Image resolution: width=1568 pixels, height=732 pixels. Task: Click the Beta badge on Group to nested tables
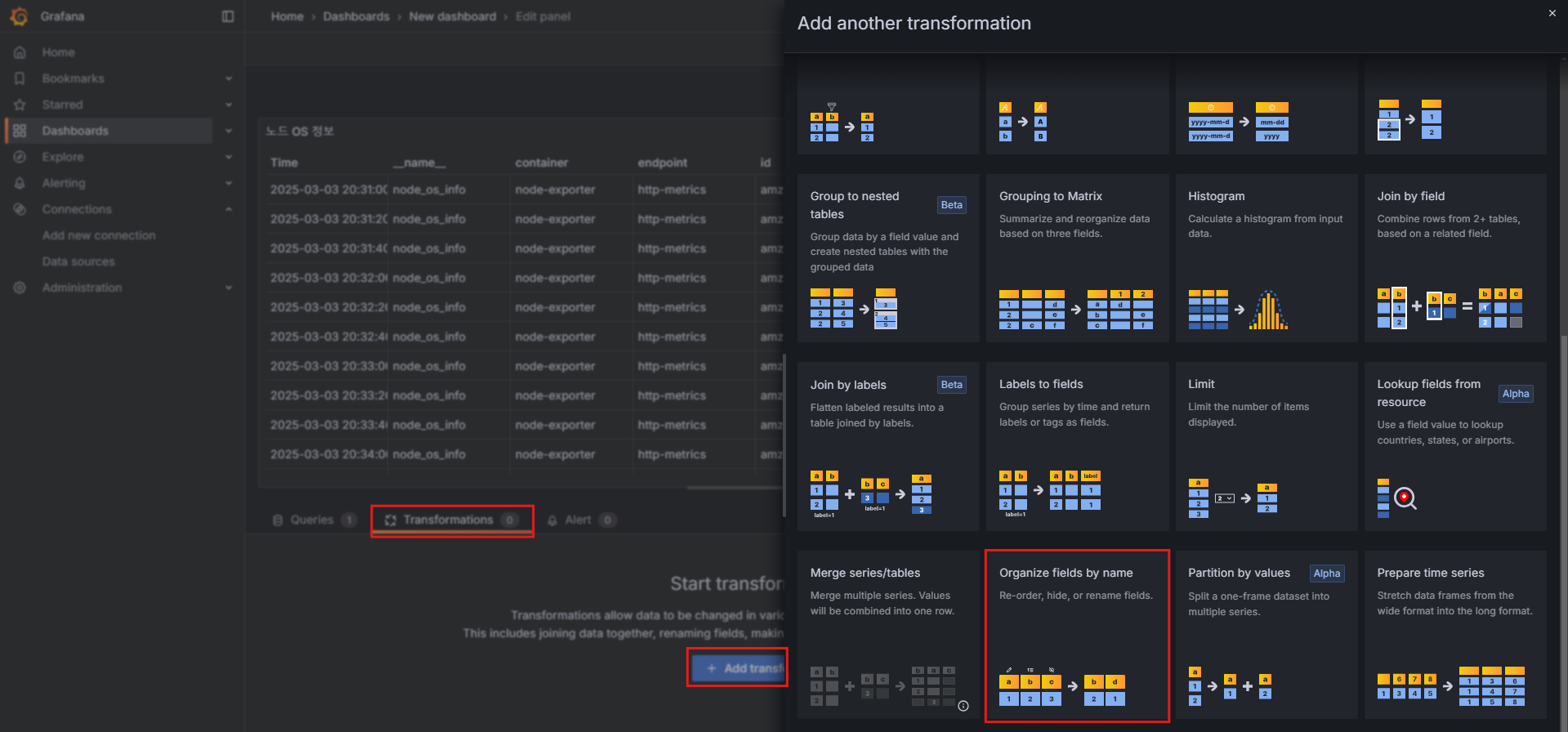952,205
